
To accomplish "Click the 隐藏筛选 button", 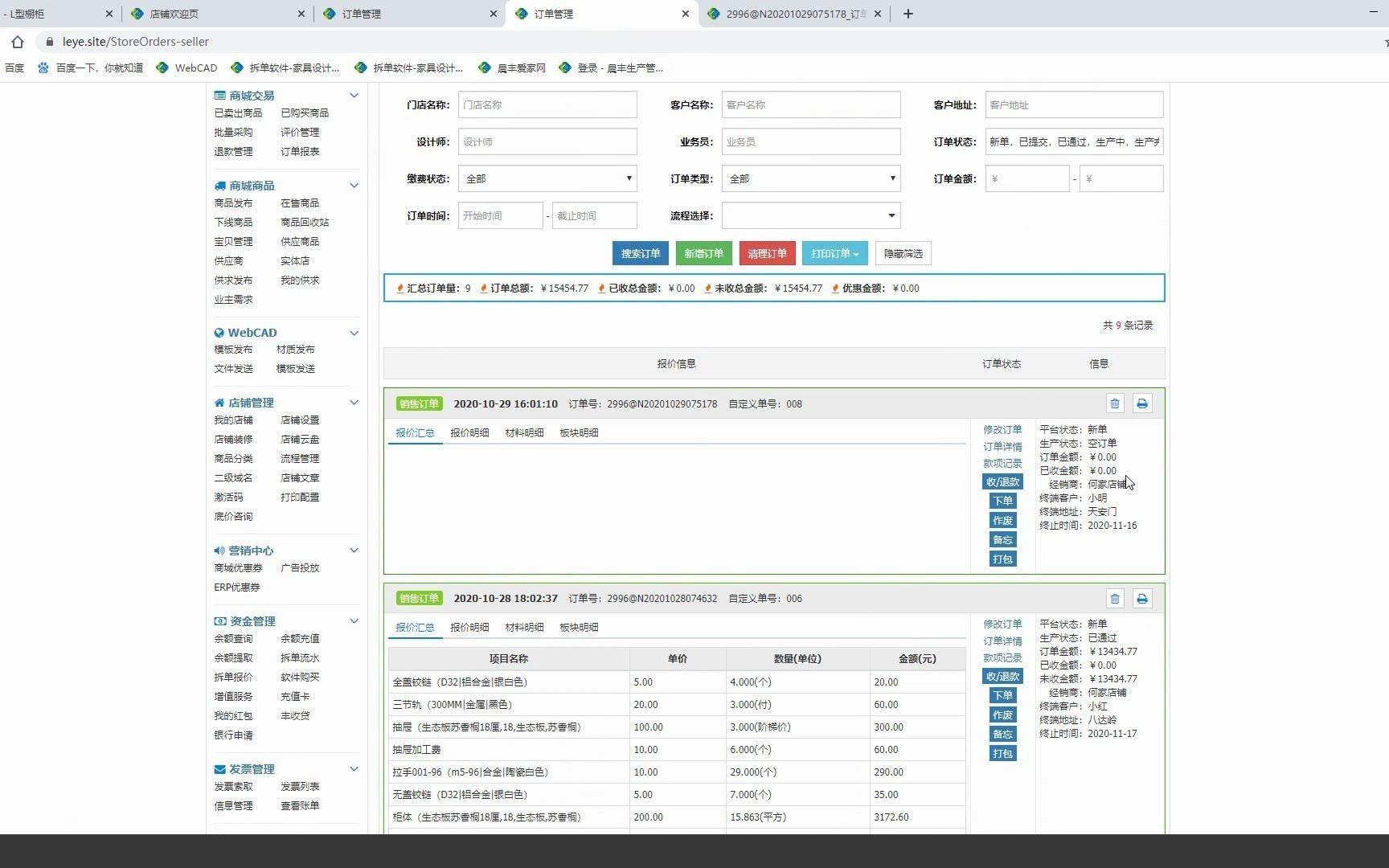I will tap(903, 253).
